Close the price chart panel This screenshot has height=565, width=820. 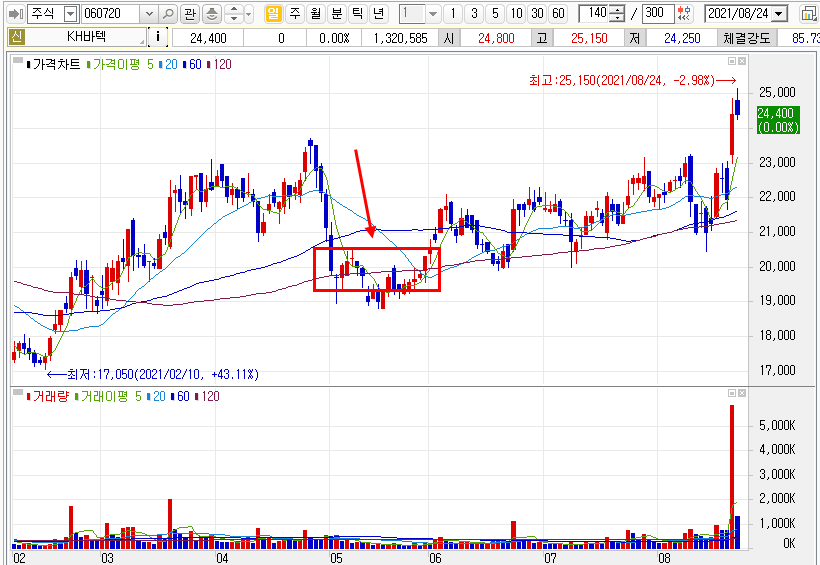pos(742,61)
